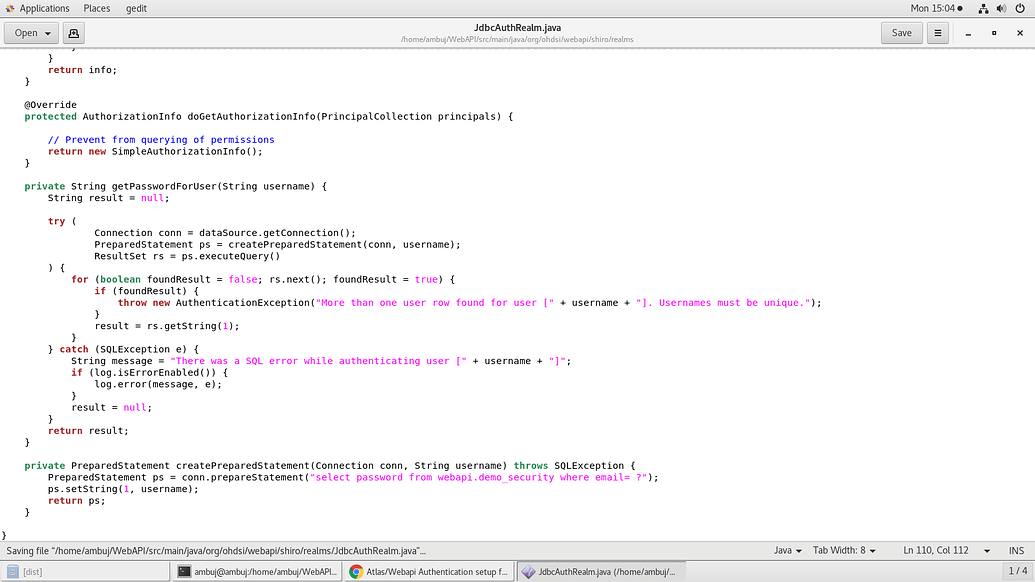Click the volume icon in top bar
Screen dimensions: 1035x582
(1001, 8)
